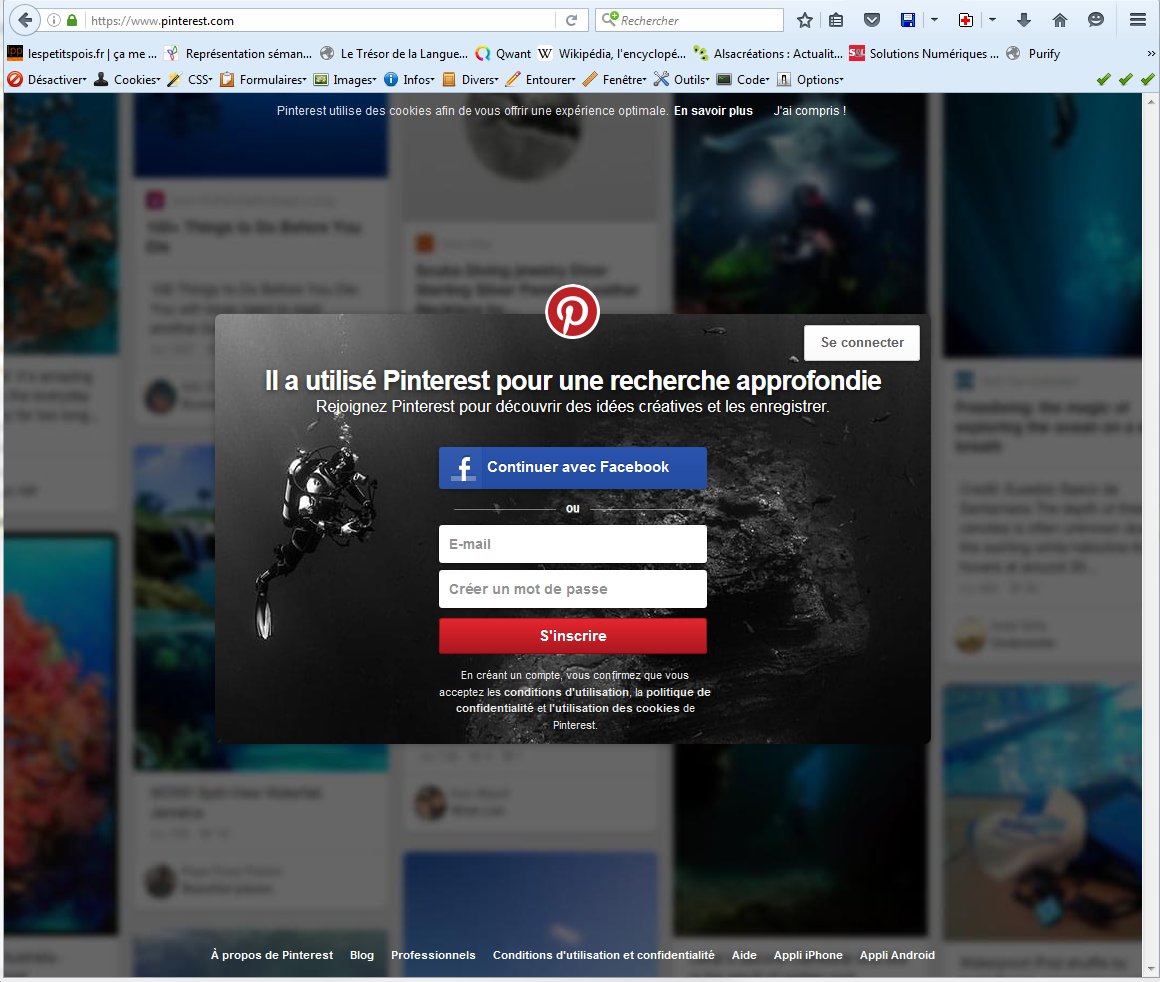1160x982 pixels.
Task: Open the CSS developer menu
Action: 190,79
